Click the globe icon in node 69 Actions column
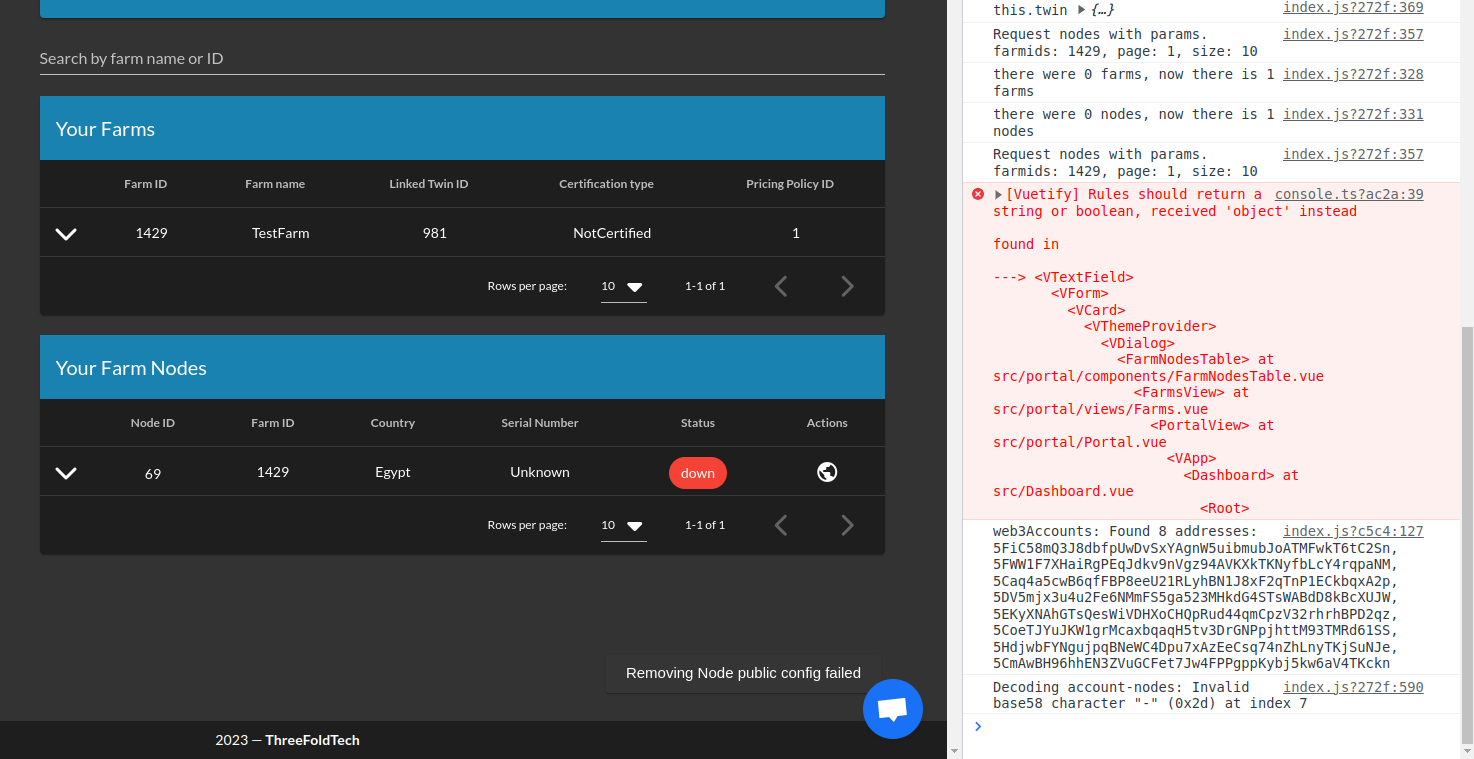Viewport: 1474px width, 759px height. click(826, 471)
